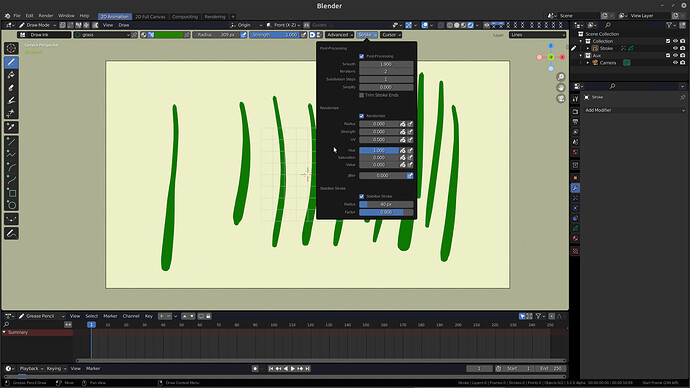Open the Advanced dropdown

click(340, 35)
